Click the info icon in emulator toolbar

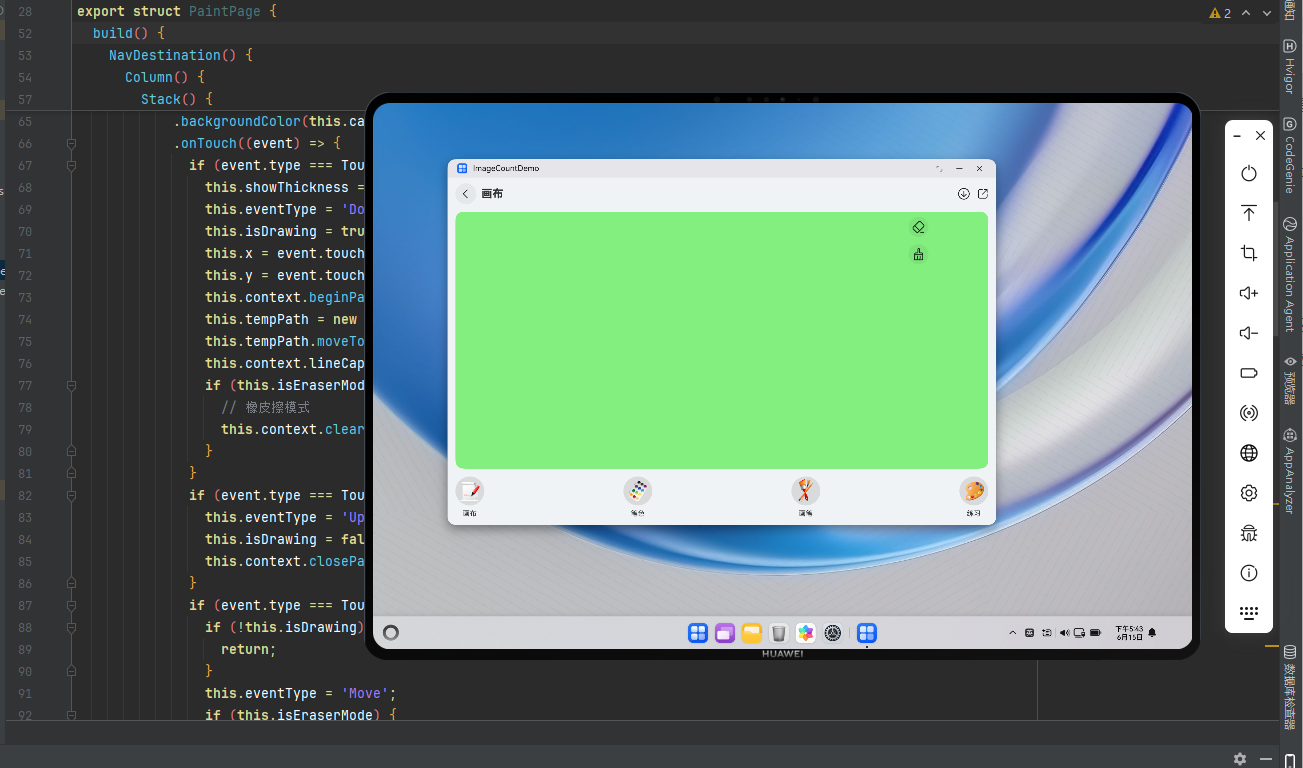1249,573
